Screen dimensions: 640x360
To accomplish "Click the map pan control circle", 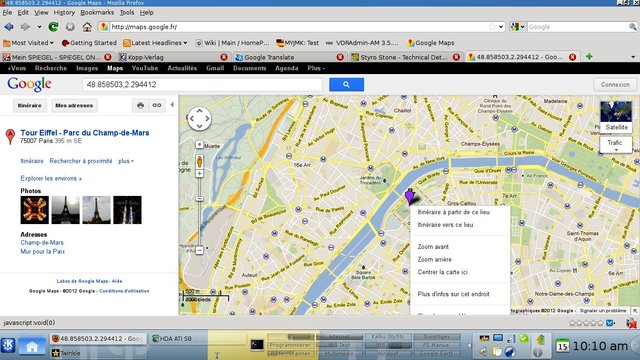I will coord(199,119).
